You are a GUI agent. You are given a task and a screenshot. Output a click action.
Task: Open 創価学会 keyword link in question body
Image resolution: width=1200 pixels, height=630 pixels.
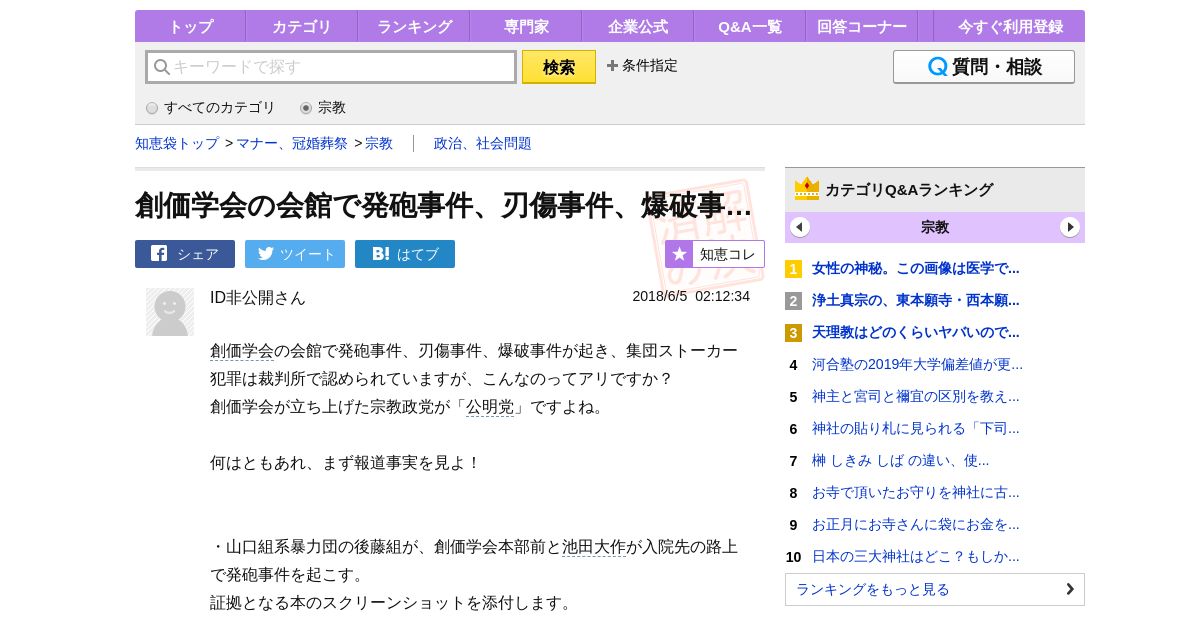click(242, 351)
